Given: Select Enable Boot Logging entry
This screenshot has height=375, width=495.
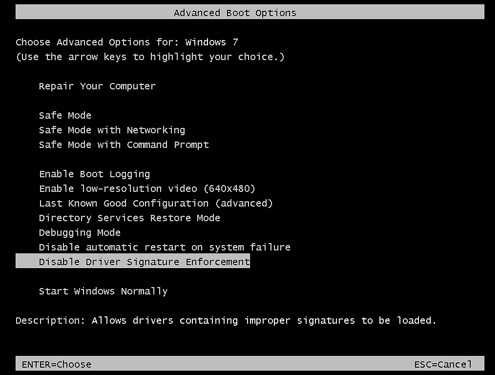Looking at the screenshot, I should click(95, 174).
